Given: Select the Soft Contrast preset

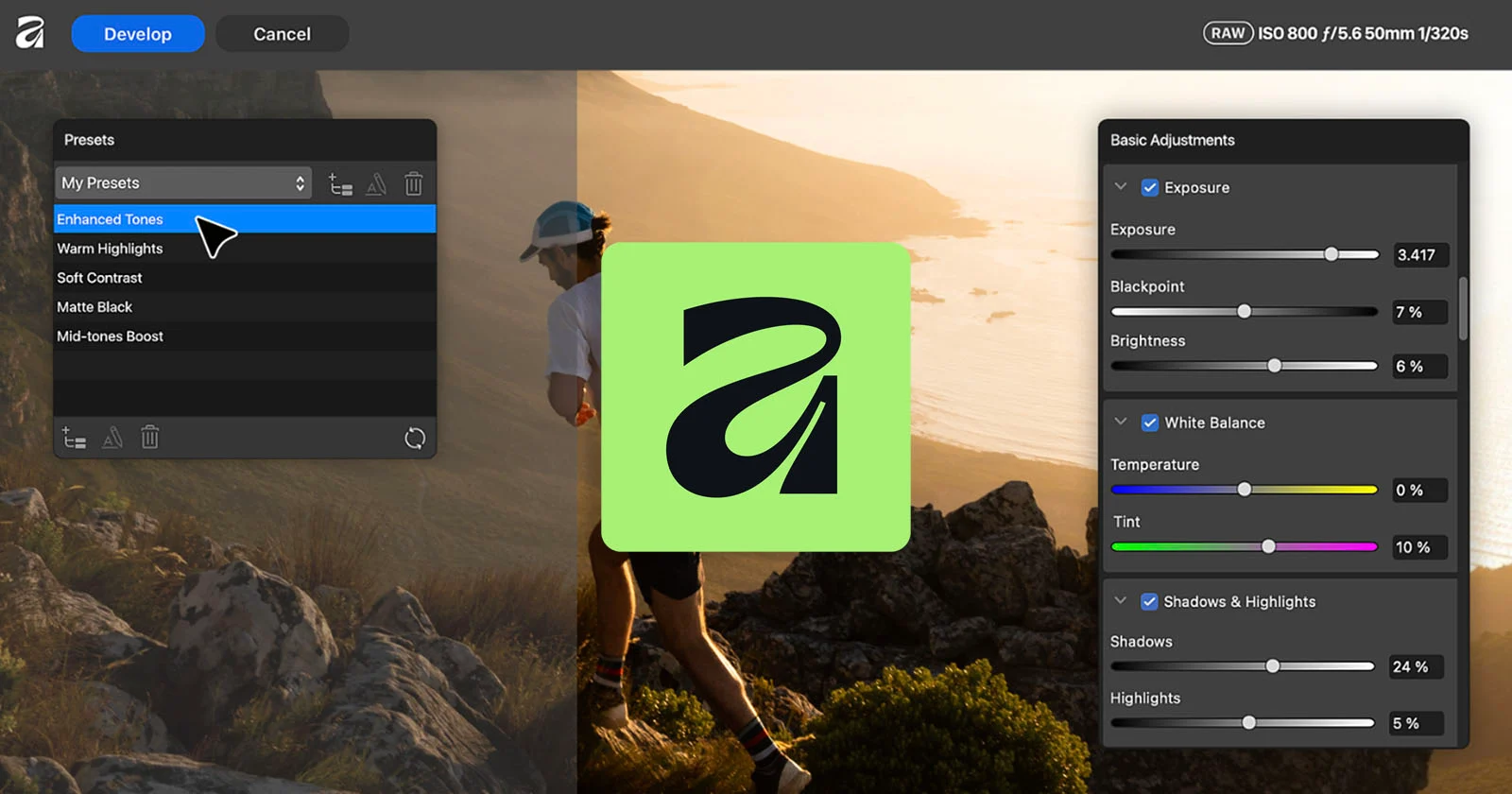Looking at the screenshot, I should coord(245,278).
